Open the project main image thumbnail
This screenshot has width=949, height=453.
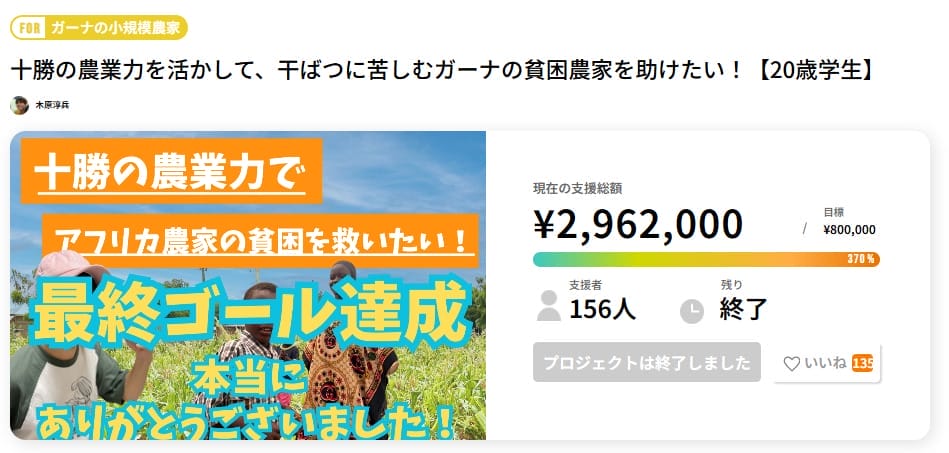pyautogui.click(x=248, y=286)
